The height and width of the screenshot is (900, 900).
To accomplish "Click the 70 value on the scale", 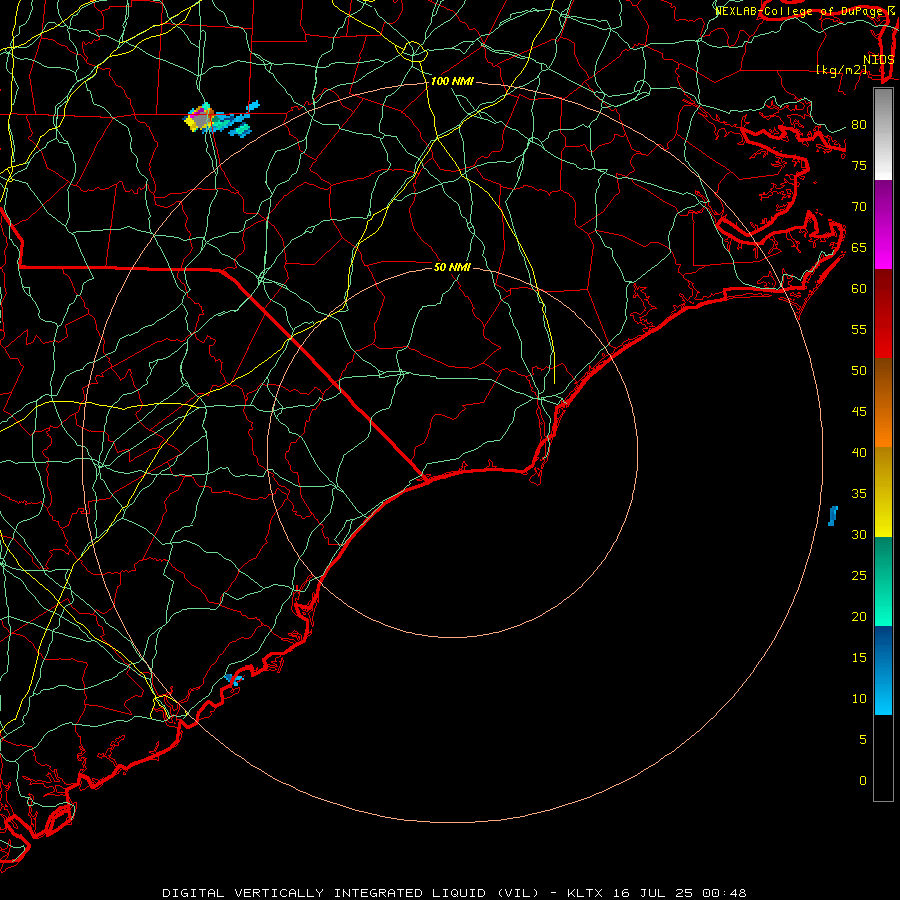I will tap(859, 207).
